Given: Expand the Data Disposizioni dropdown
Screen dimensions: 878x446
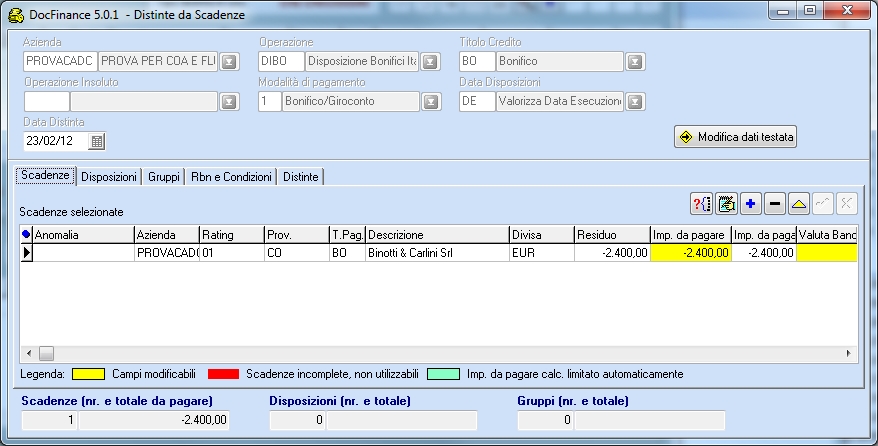Looking at the screenshot, I should click(x=635, y=101).
